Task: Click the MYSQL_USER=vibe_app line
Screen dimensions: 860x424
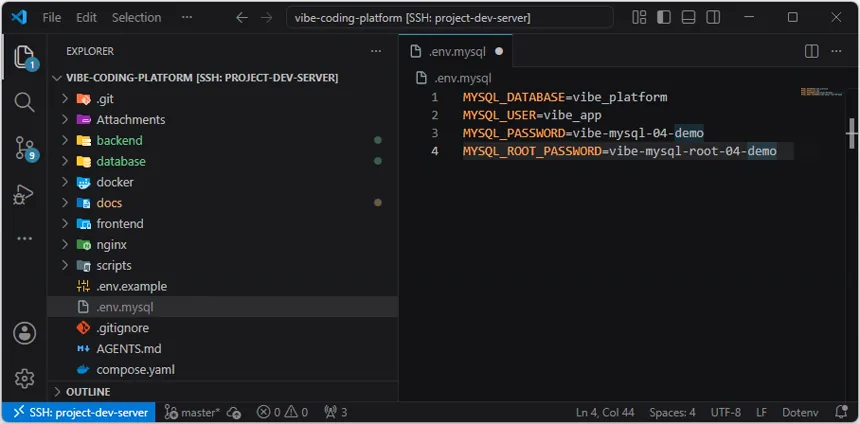Action: pyautogui.click(x=532, y=115)
